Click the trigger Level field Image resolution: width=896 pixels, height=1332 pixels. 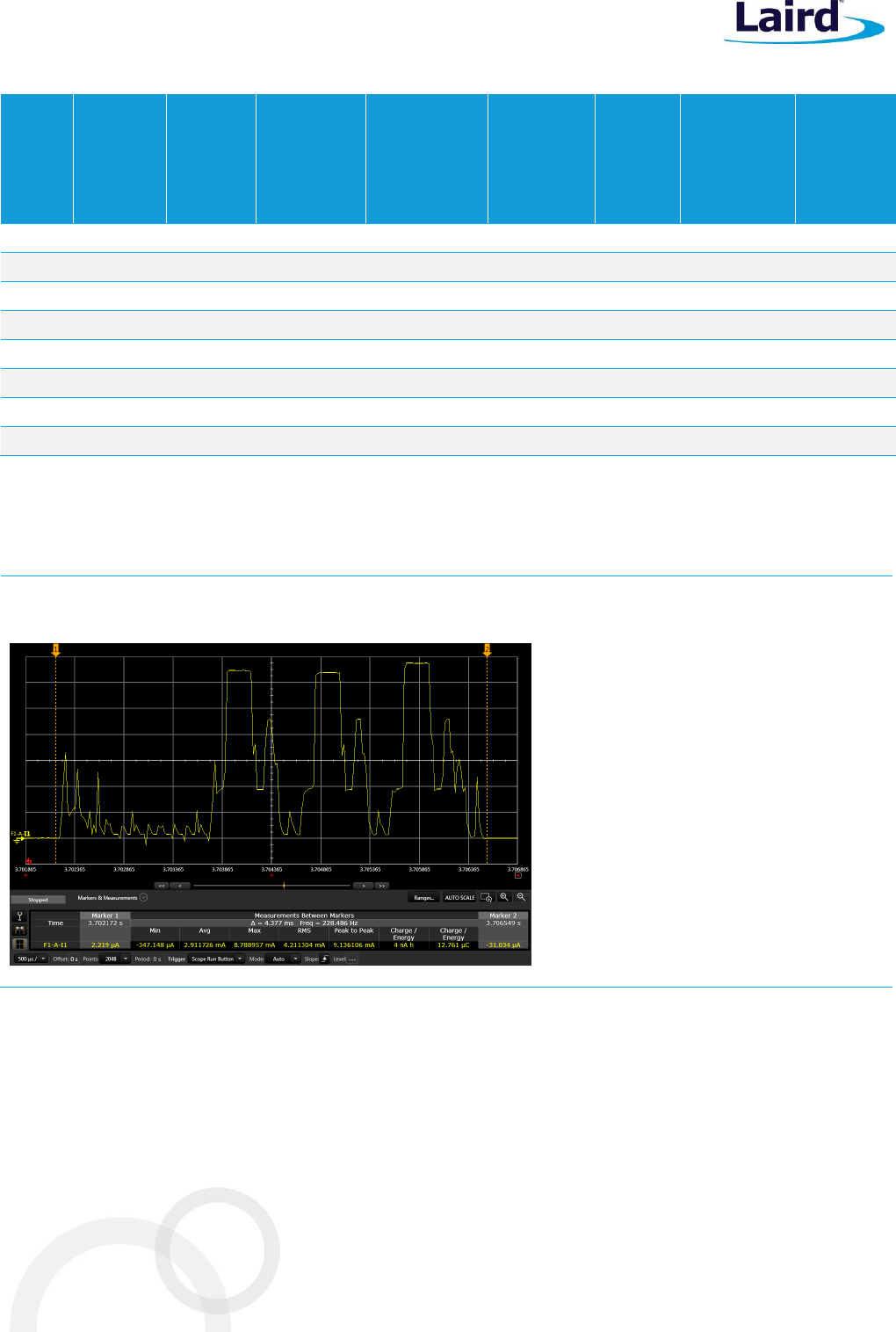pyautogui.click(x=352, y=959)
